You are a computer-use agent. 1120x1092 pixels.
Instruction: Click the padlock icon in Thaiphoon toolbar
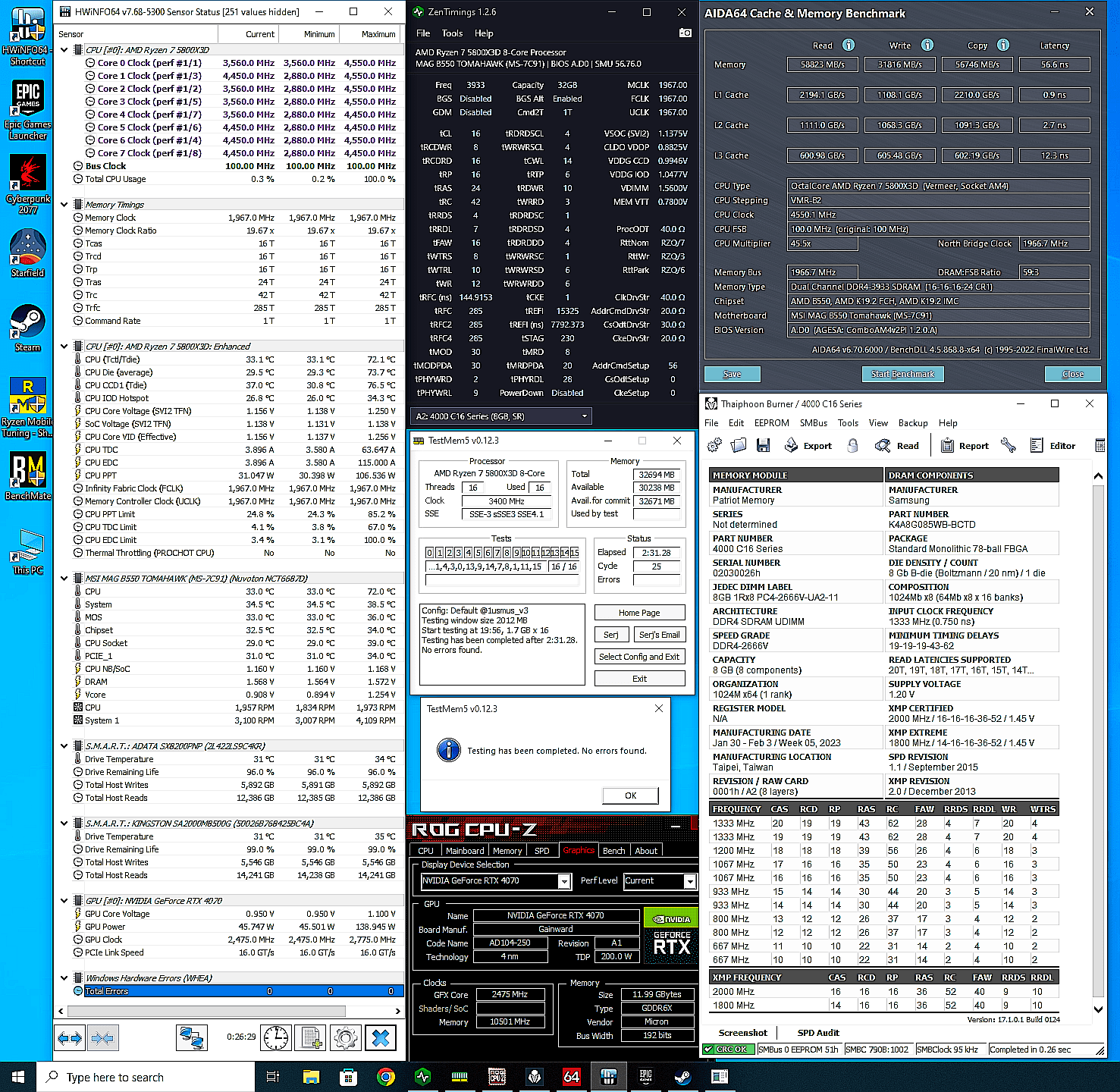click(852, 445)
